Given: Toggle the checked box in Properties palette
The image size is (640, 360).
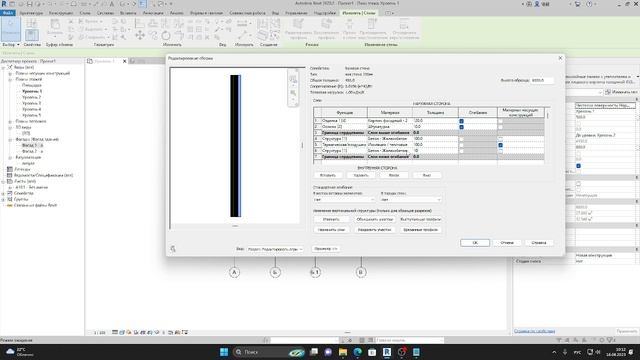Looking at the screenshot, I should (578, 166).
